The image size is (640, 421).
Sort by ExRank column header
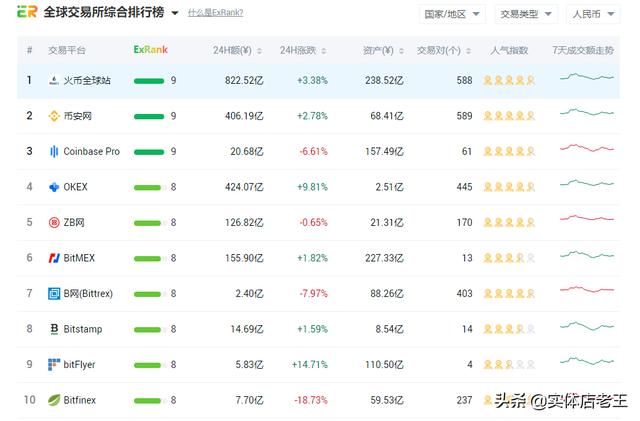point(151,49)
